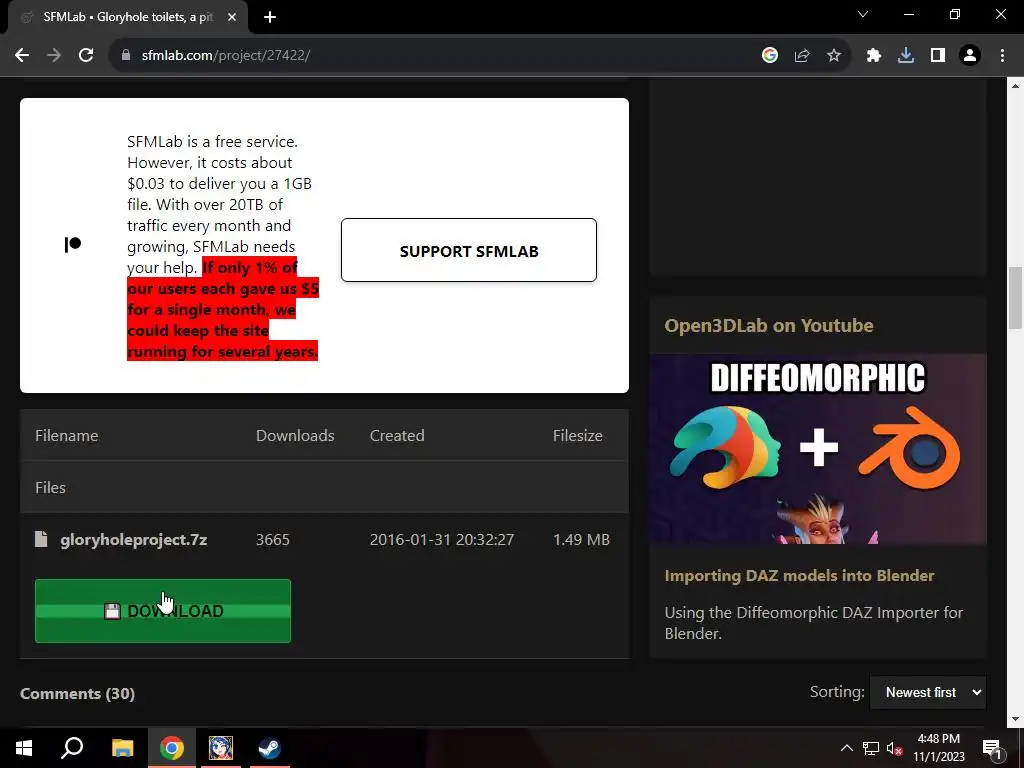
Task: Open a new tab with plus icon
Action: pyautogui.click(x=270, y=18)
